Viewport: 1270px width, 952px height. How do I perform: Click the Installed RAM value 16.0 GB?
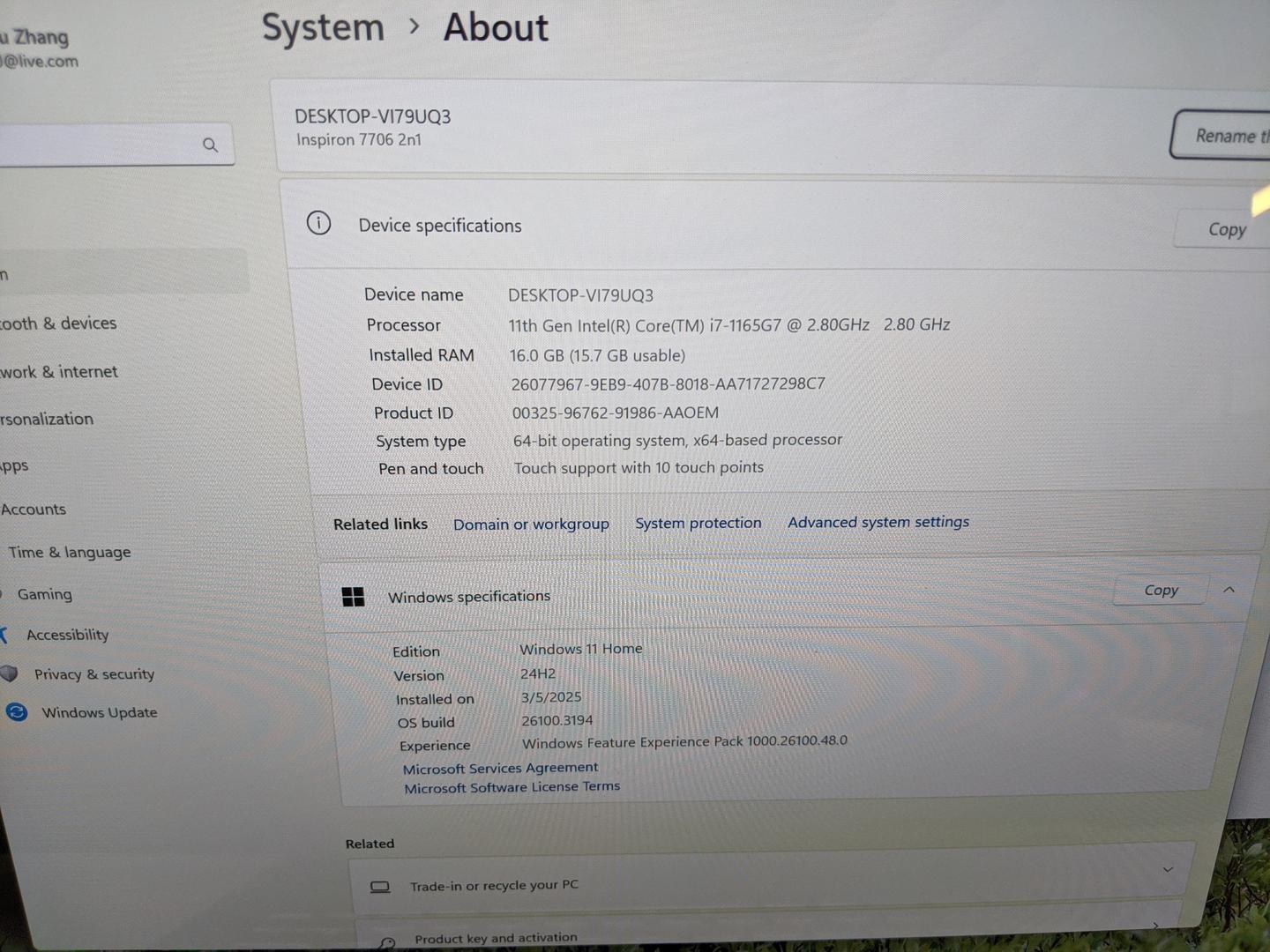coord(597,355)
